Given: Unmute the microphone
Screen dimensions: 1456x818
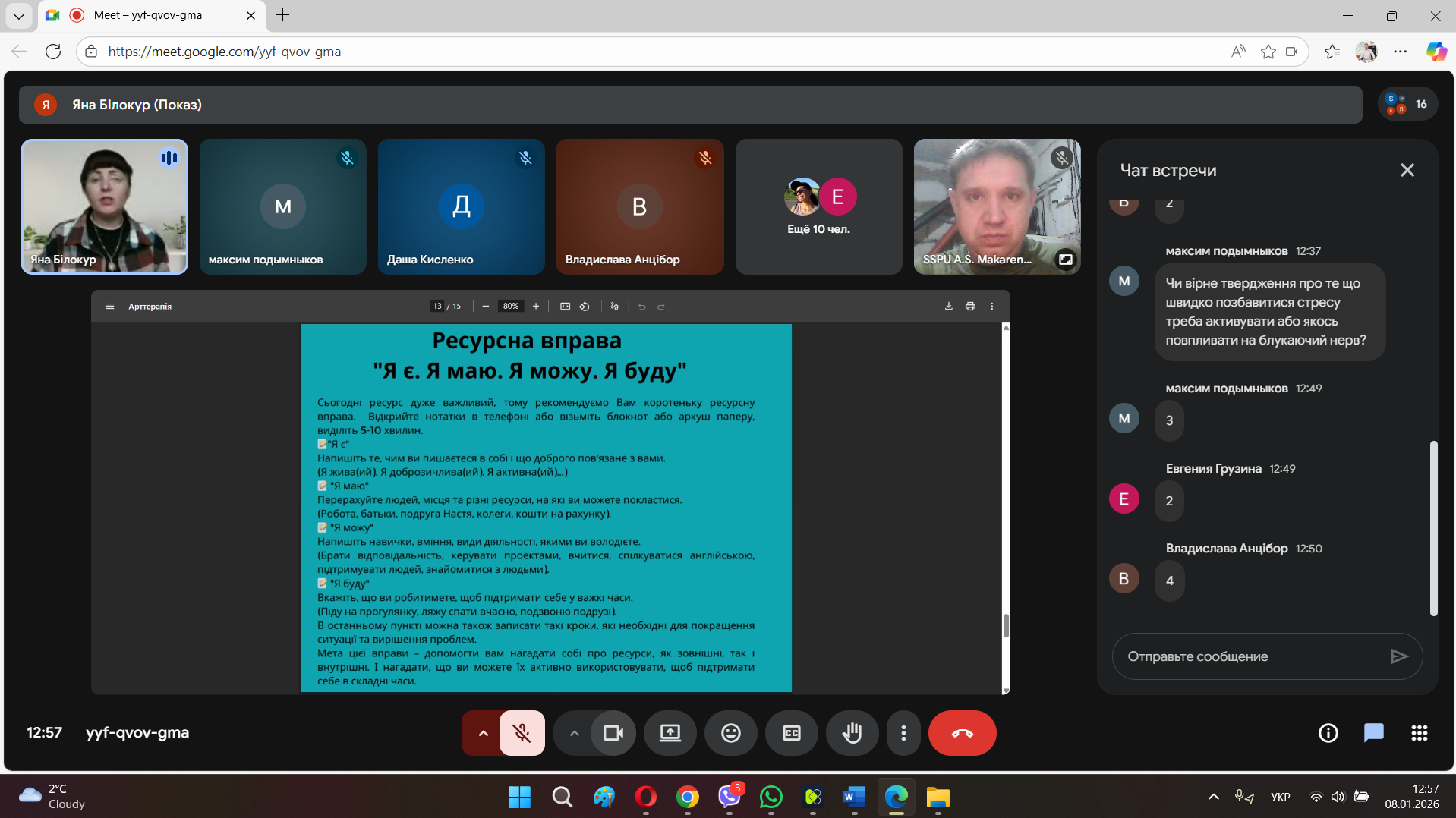Looking at the screenshot, I should (522, 733).
